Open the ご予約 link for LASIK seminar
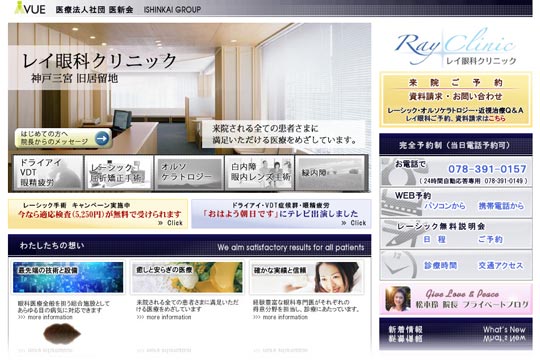The width and height of the screenshot is (540, 360). 490,239
